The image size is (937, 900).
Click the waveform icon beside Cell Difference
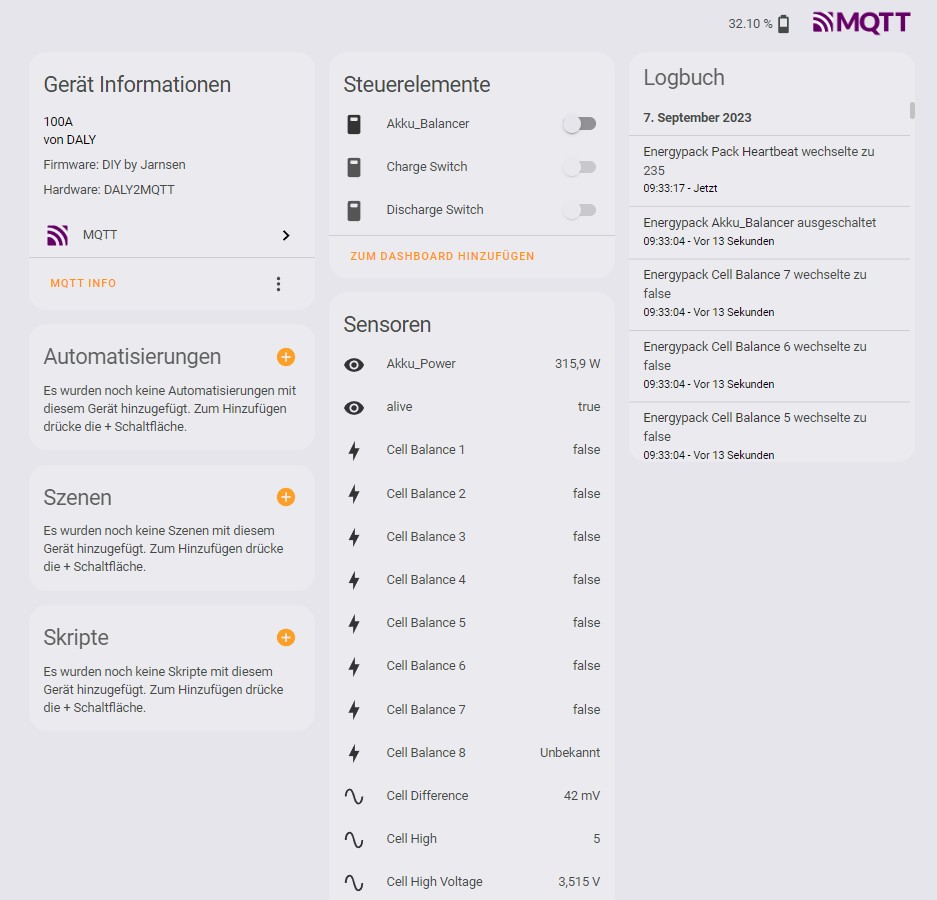click(x=354, y=796)
